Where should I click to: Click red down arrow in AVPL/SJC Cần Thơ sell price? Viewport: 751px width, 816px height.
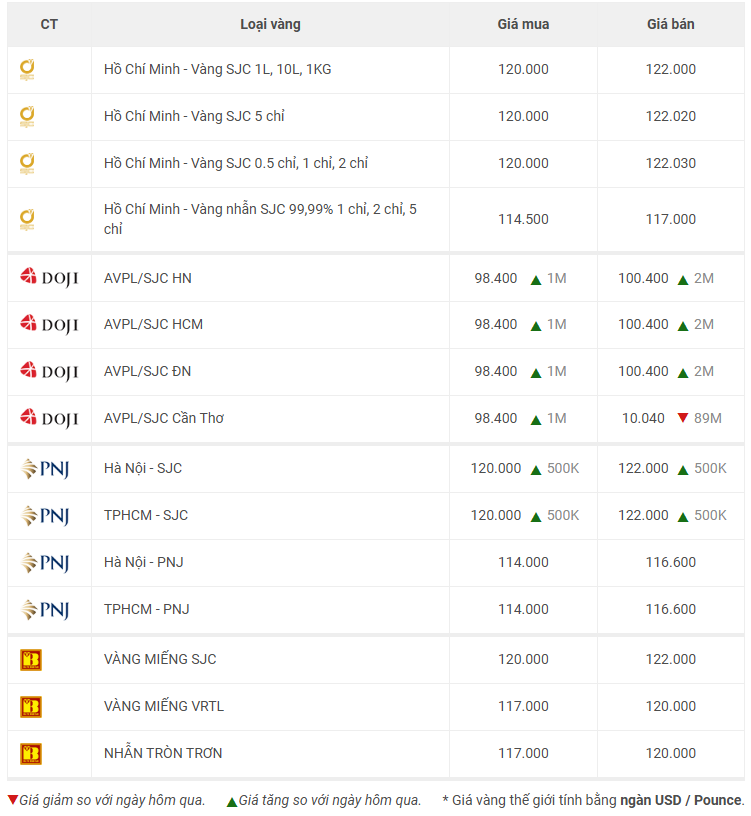pyautogui.click(x=683, y=417)
